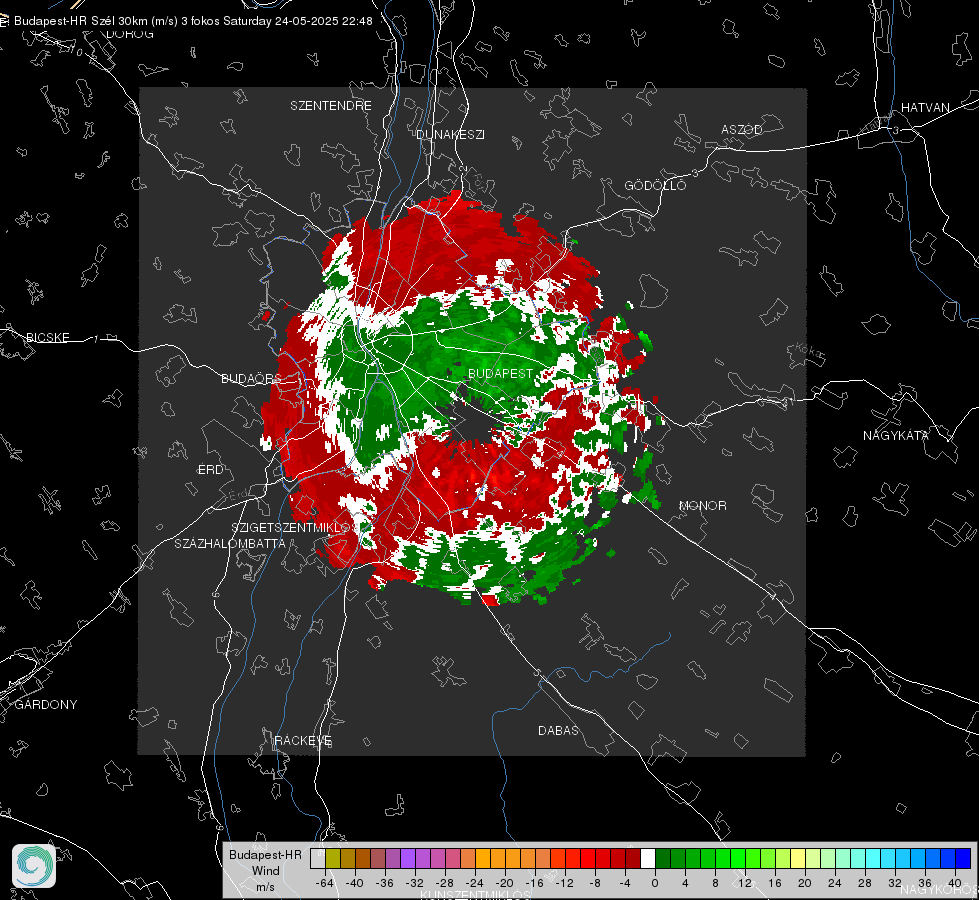Click the HATVAN city label

[x=925, y=107]
